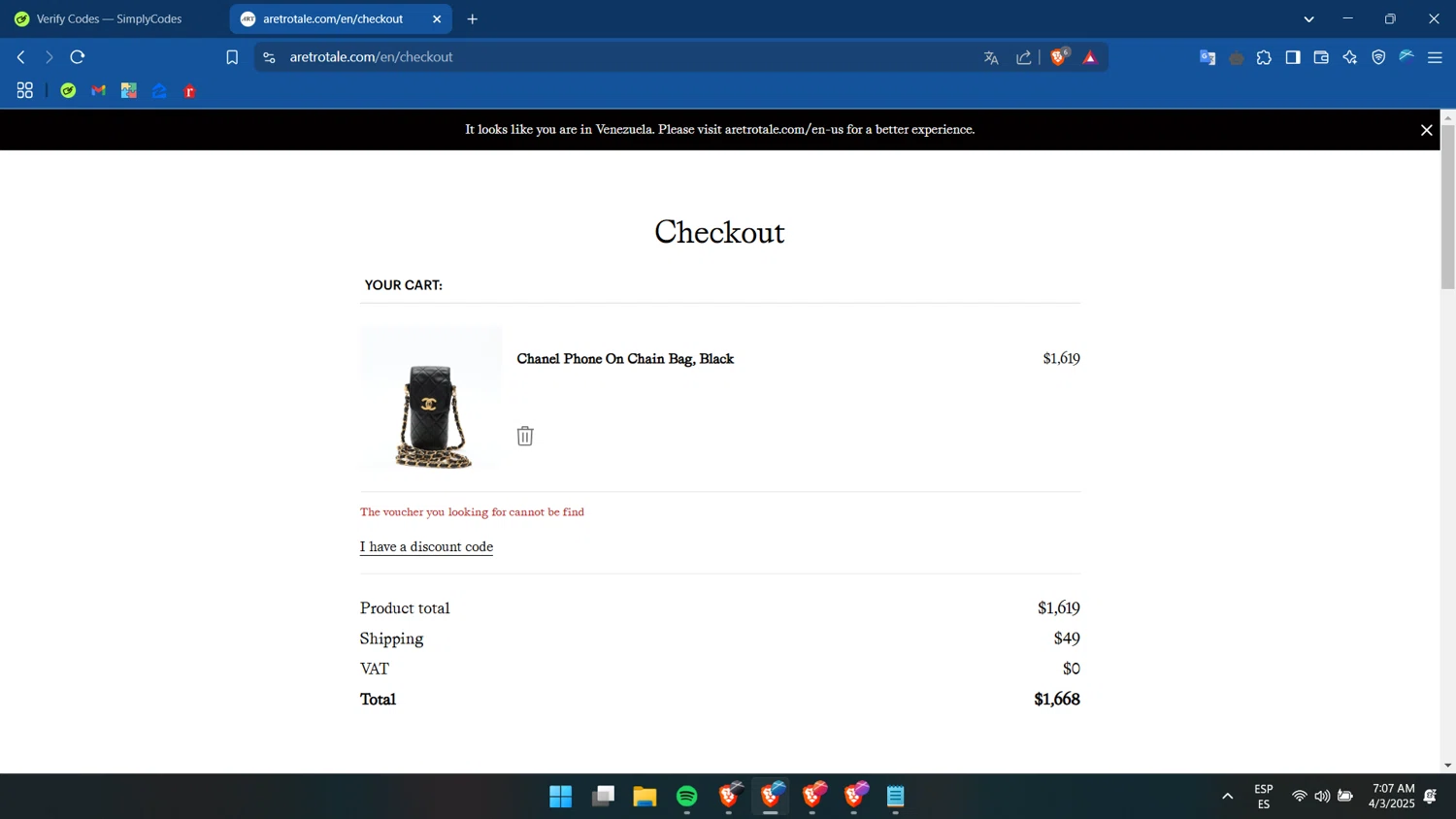Click the translate page icon
Viewport: 1456px width, 819px height.
coord(991,58)
